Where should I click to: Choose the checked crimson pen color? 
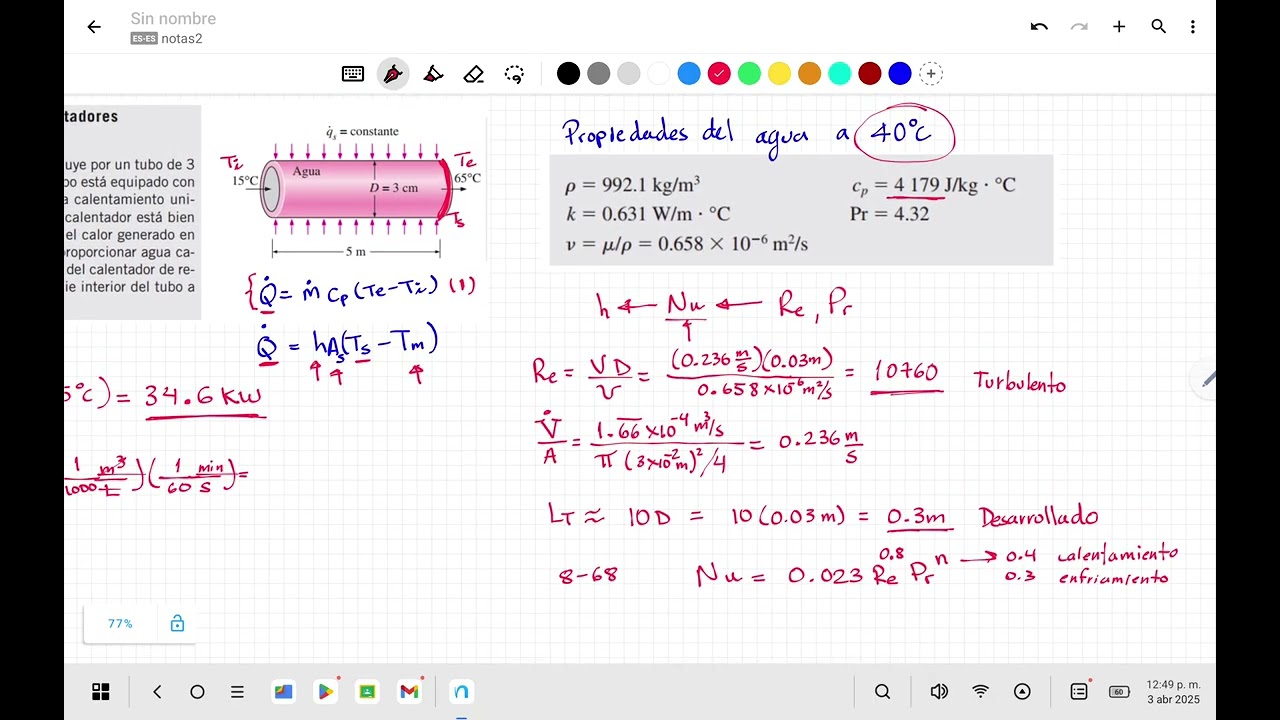tap(719, 73)
